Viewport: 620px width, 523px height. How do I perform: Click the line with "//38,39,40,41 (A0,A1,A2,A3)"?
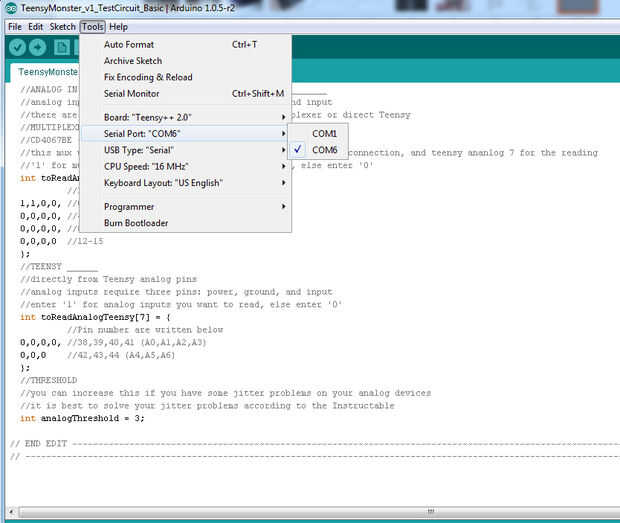113,342
